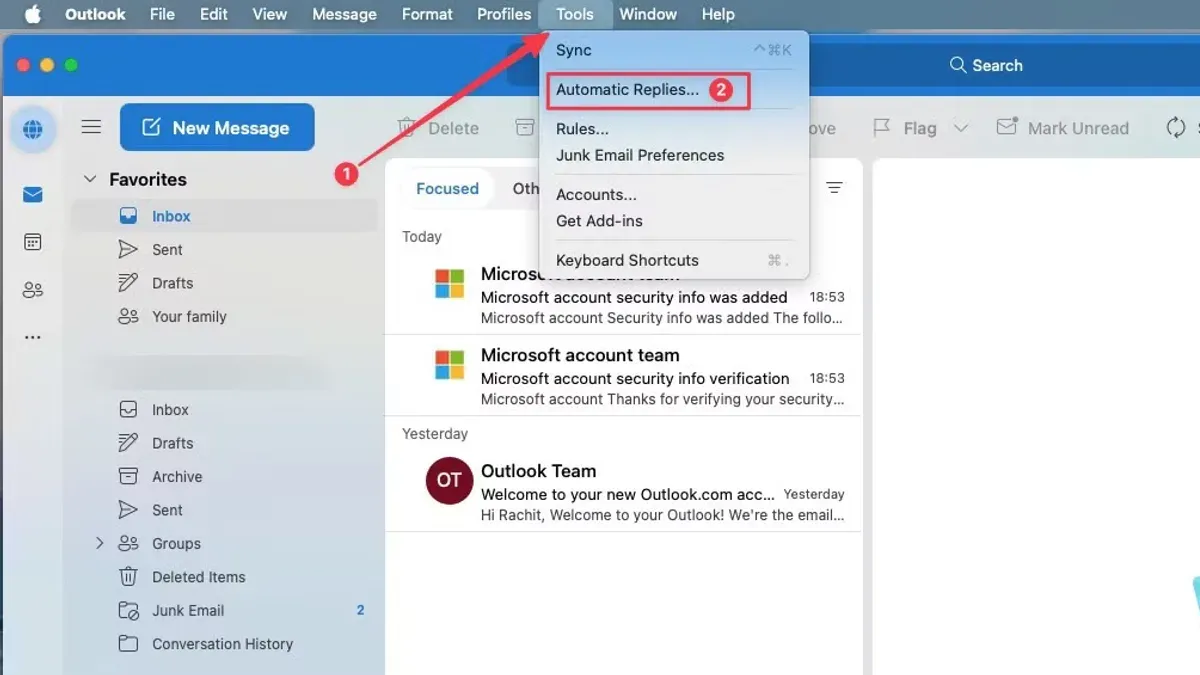1200x675 pixels.
Task: Click the Search field in title bar
Action: (x=985, y=65)
